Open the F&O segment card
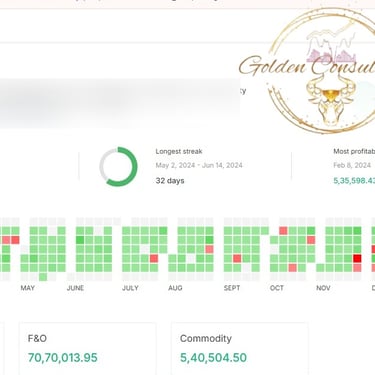 coord(87,348)
